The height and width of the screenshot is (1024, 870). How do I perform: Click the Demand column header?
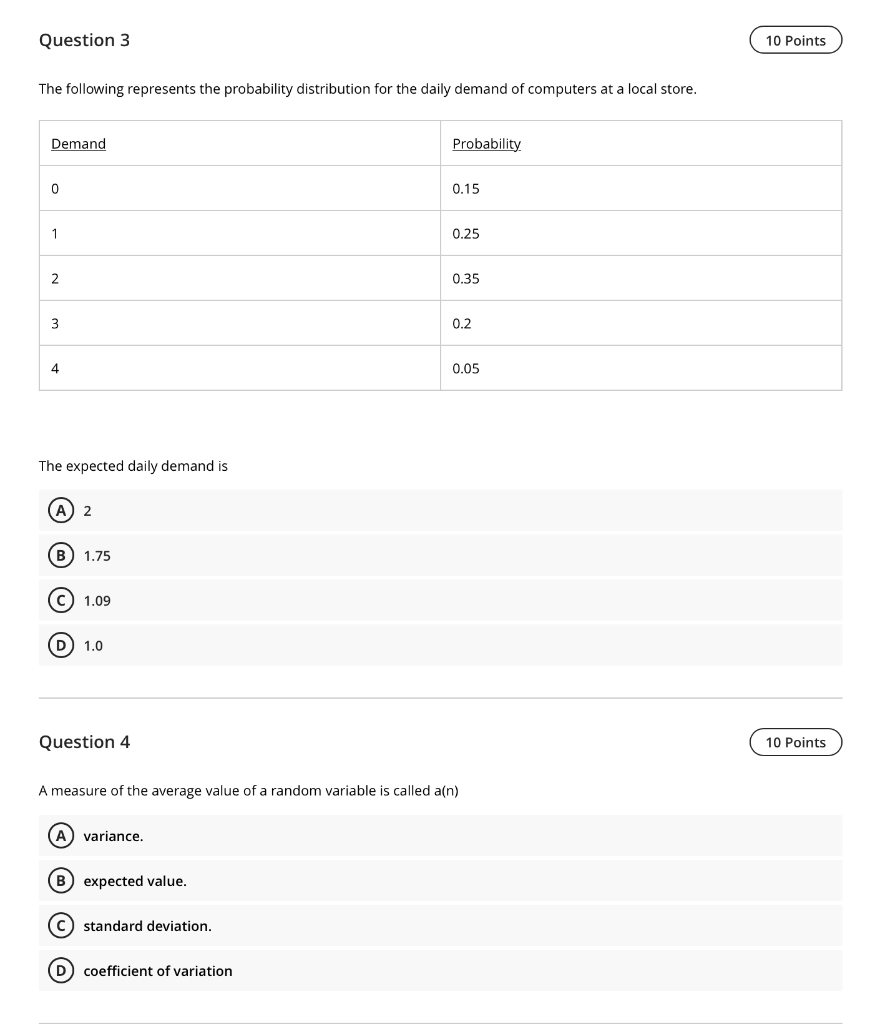(78, 144)
